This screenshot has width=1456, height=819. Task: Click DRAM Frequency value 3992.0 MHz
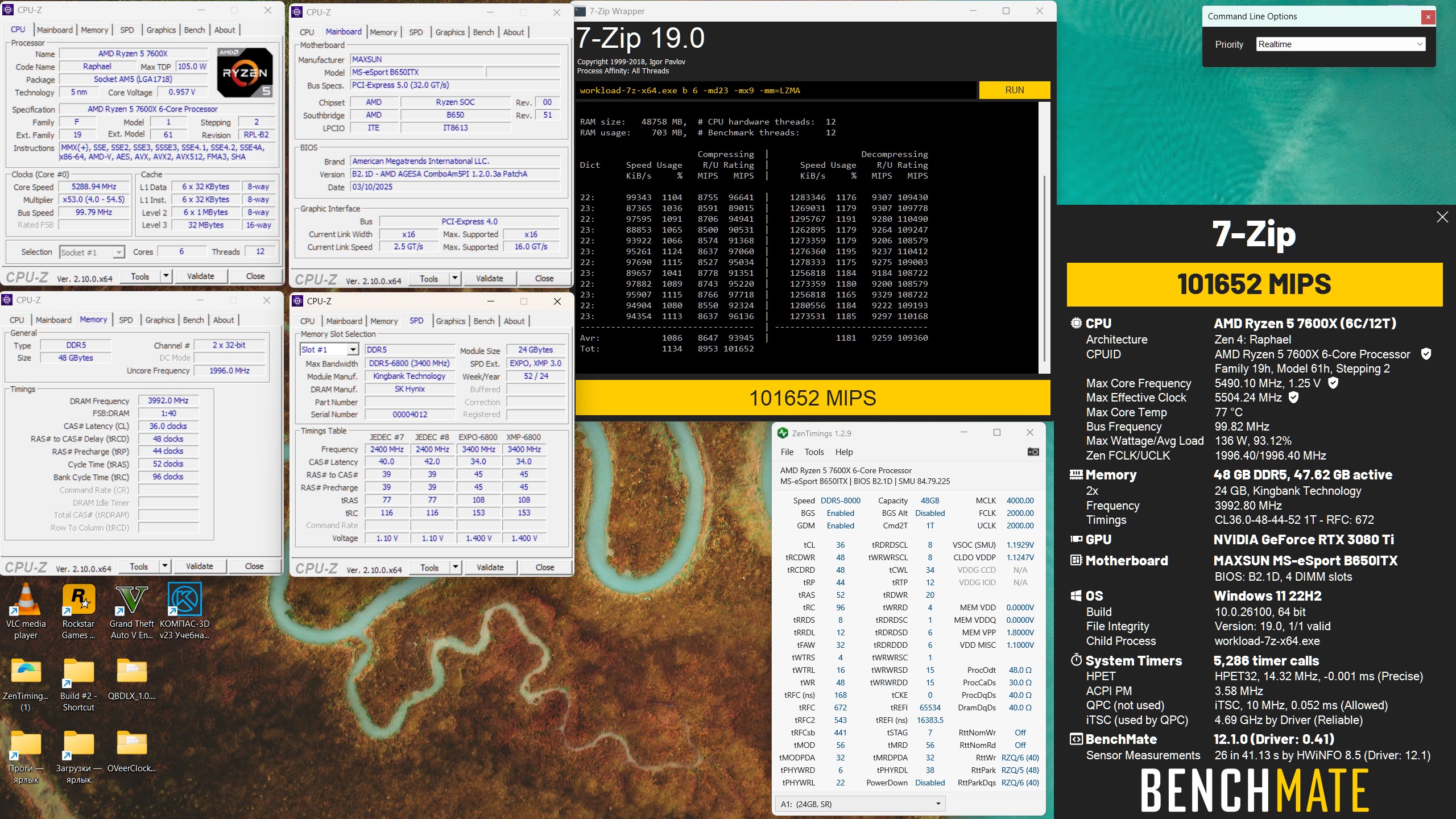[x=168, y=400]
